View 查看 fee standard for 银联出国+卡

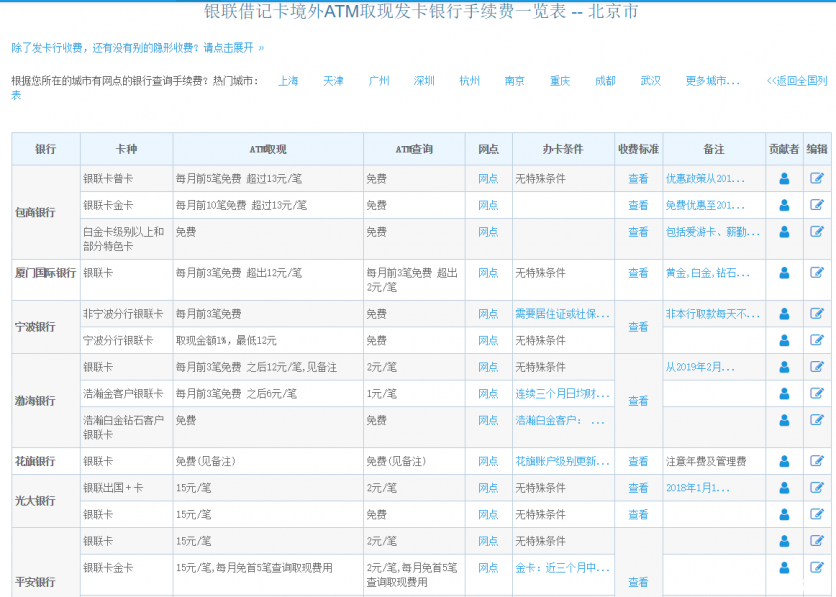638,488
